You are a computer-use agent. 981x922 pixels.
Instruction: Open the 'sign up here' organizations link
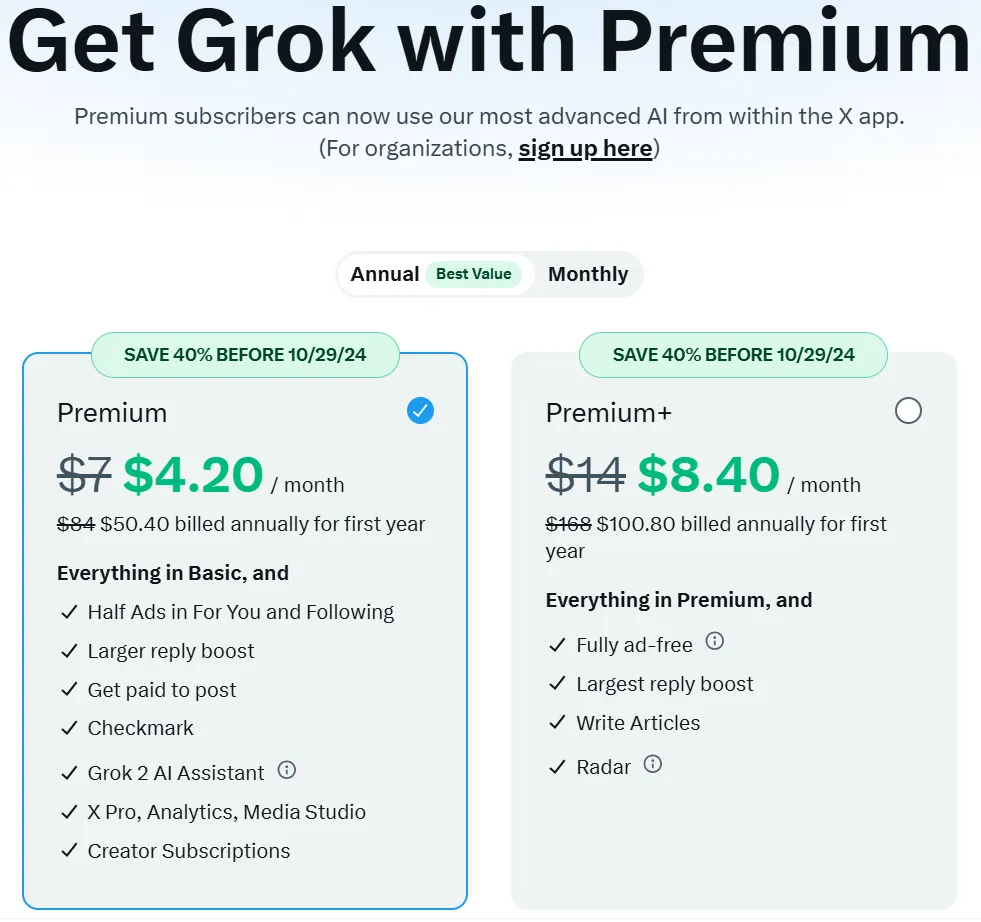coord(586,149)
